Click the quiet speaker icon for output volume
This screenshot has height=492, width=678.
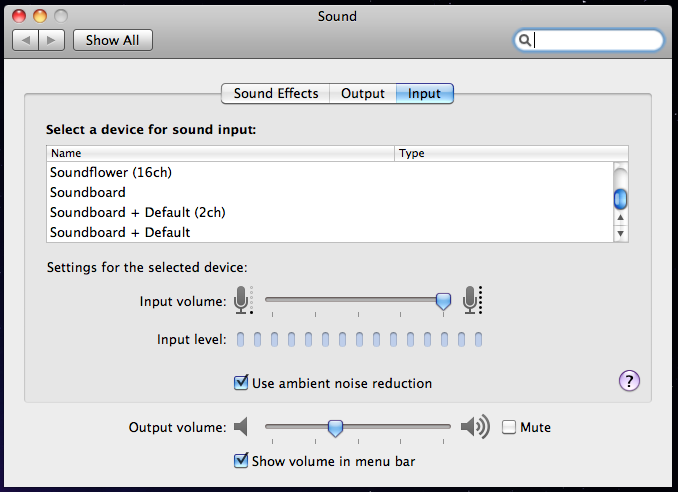[240, 428]
